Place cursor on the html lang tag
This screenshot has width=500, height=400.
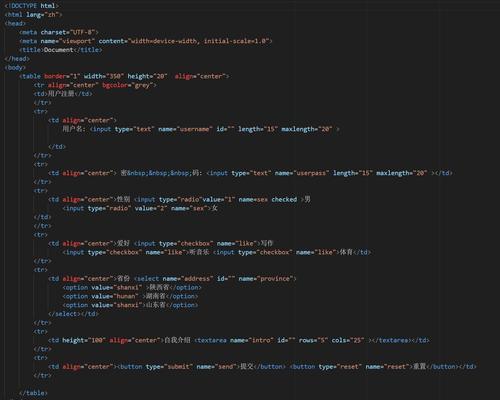point(33,15)
